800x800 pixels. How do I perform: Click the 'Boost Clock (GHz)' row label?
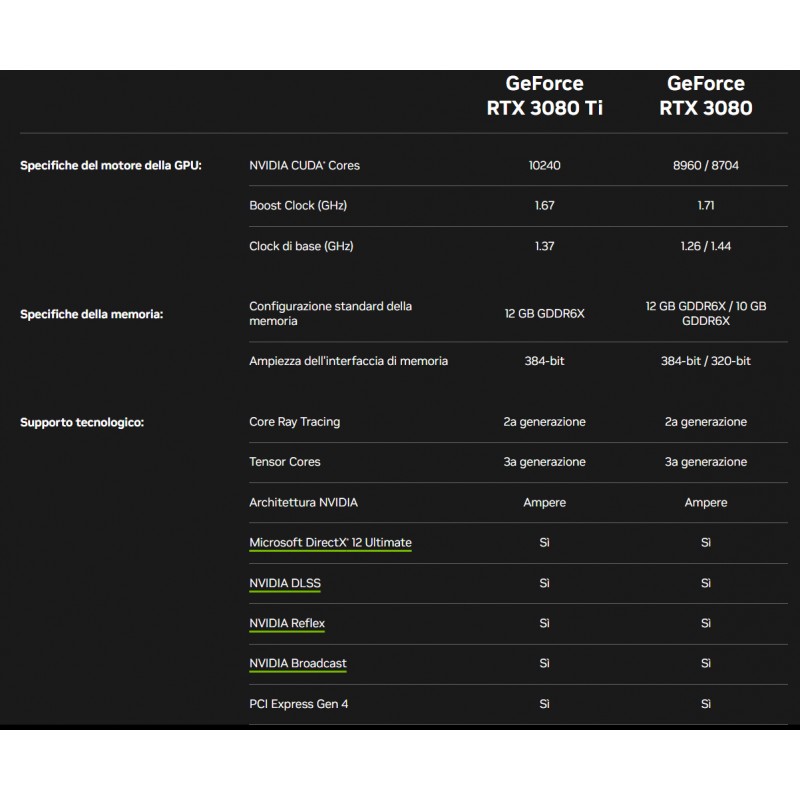click(x=298, y=206)
